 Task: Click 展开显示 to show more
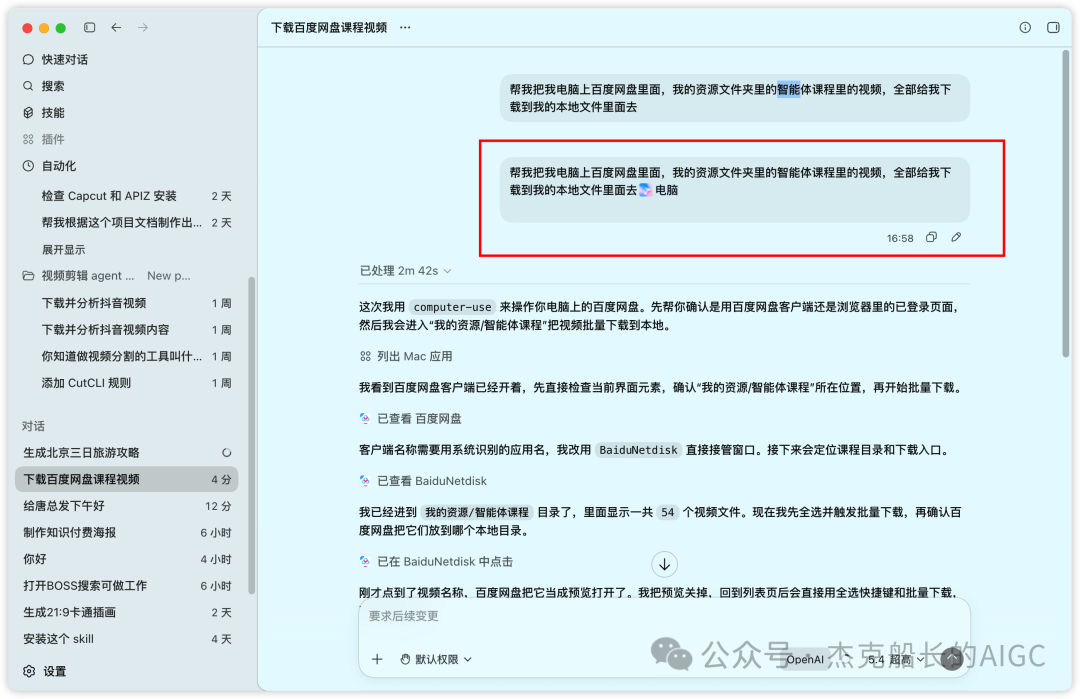coord(63,250)
